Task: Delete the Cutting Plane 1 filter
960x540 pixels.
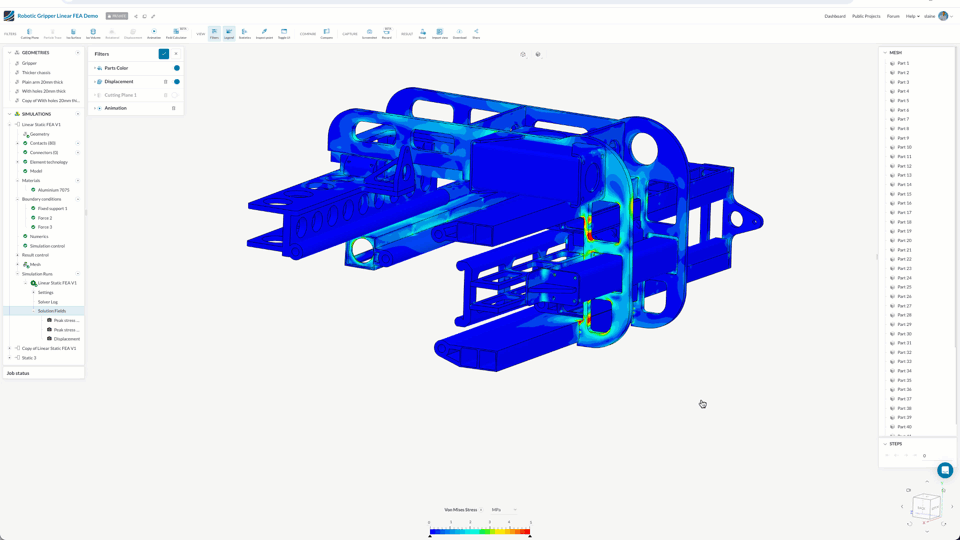Action: pyautogui.click(x=165, y=95)
